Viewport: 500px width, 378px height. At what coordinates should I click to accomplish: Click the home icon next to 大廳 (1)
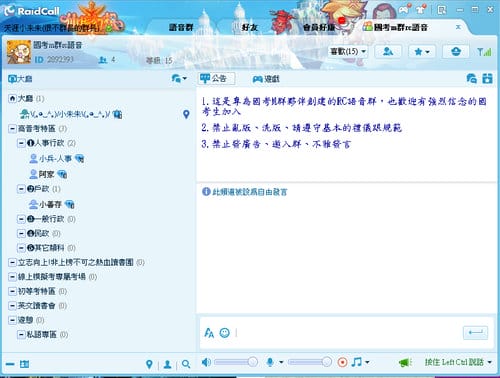(x=12, y=98)
